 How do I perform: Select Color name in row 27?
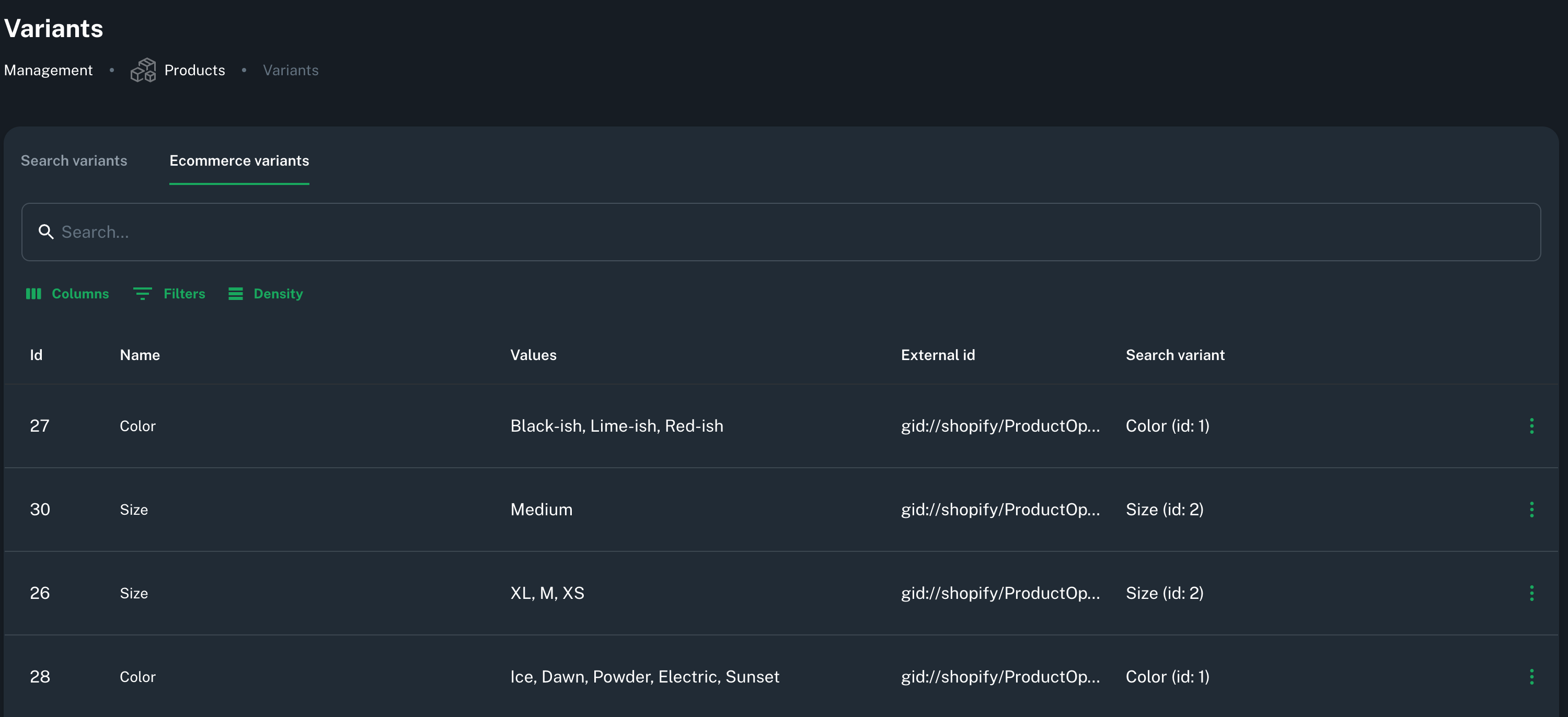tap(137, 426)
